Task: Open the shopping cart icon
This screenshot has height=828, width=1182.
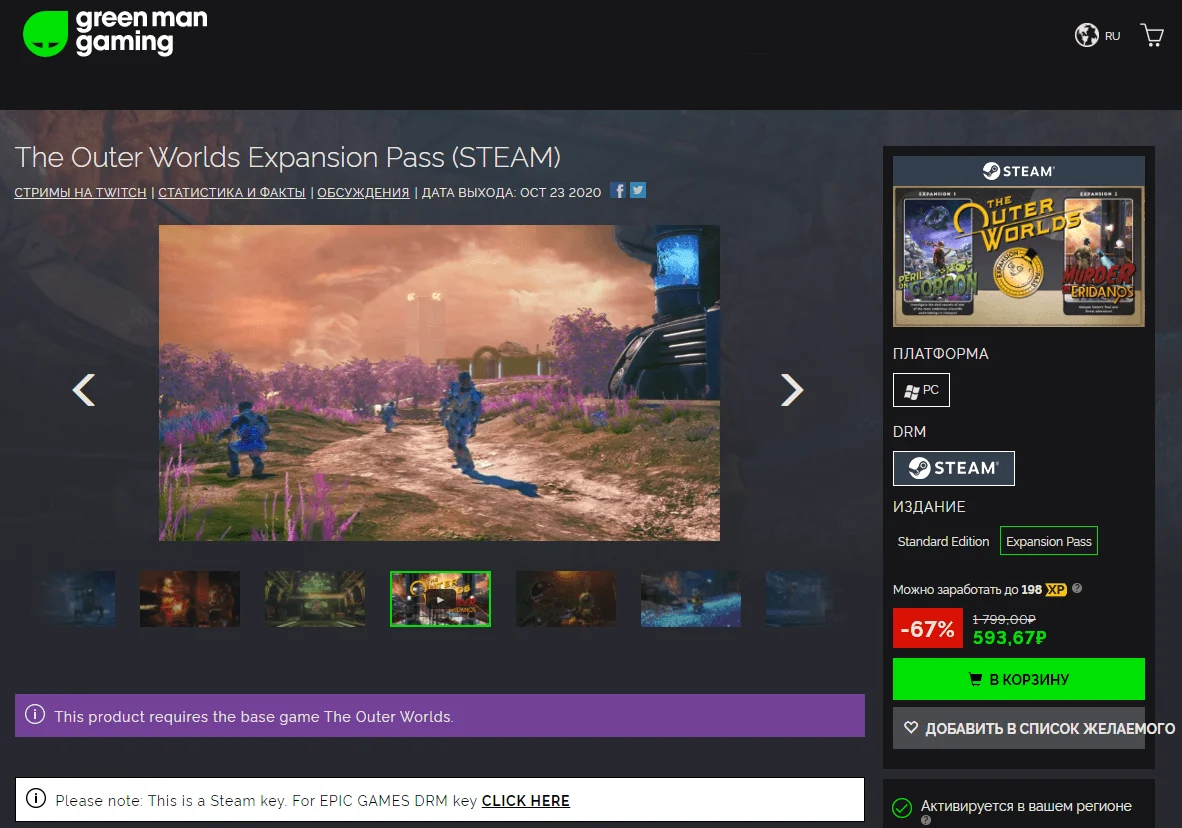Action: 1152,35
